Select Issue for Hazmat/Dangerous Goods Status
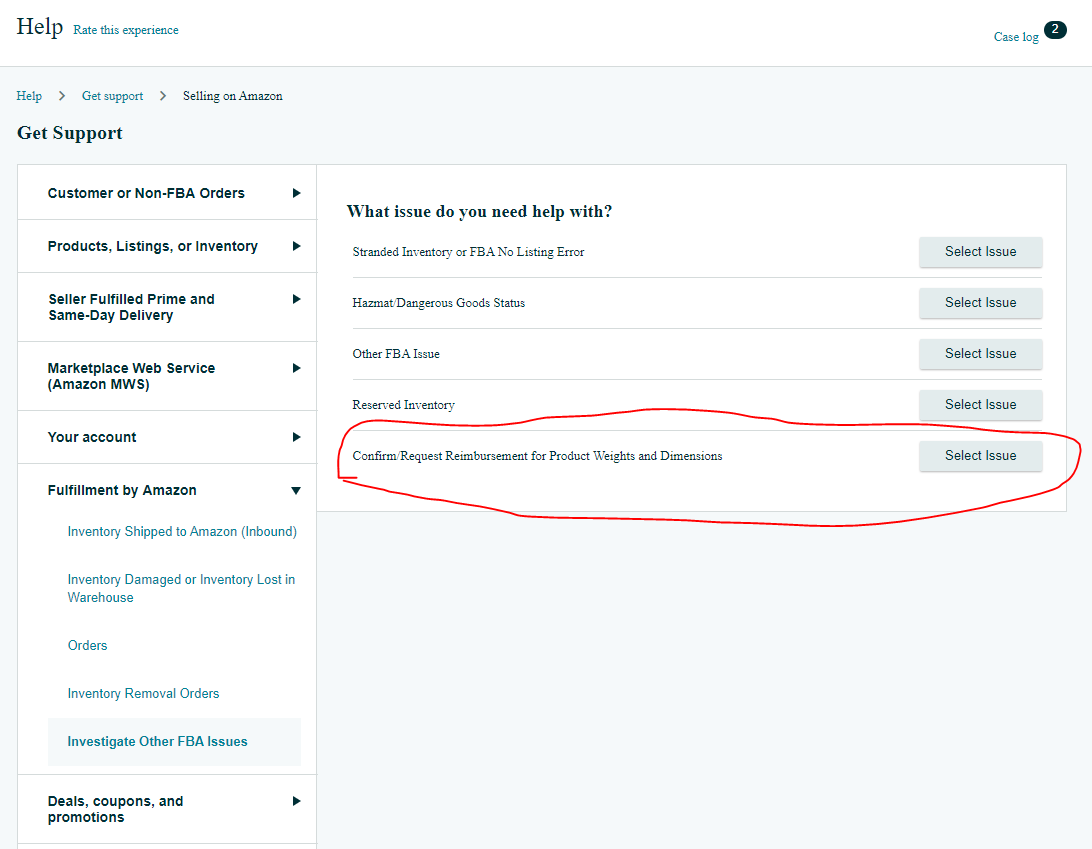This screenshot has width=1092, height=849. (x=980, y=303)
